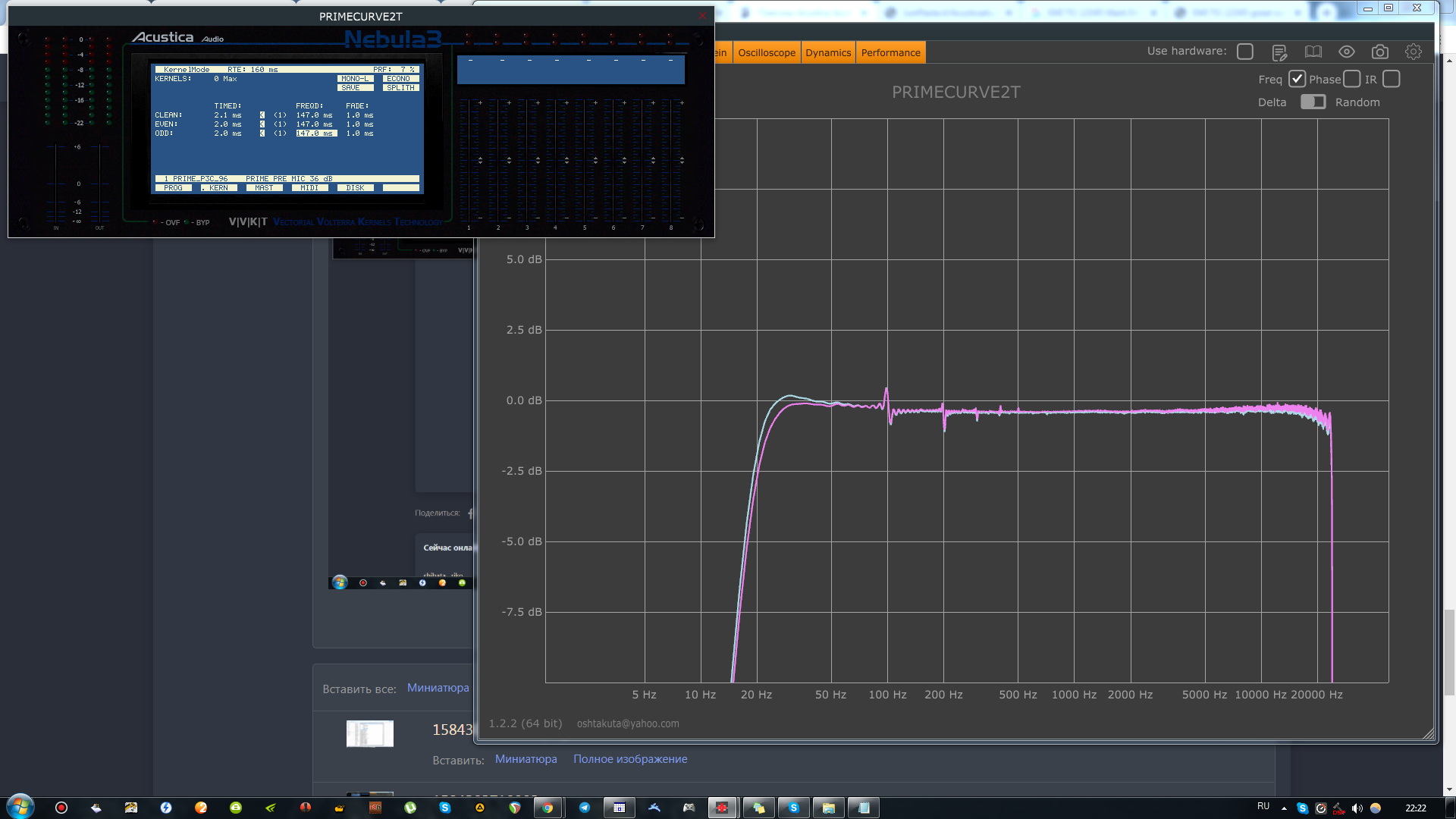Adjust the Nebula3 OUT level slider
This screenshot has height=819, width=1456.
tap(100, 184)
